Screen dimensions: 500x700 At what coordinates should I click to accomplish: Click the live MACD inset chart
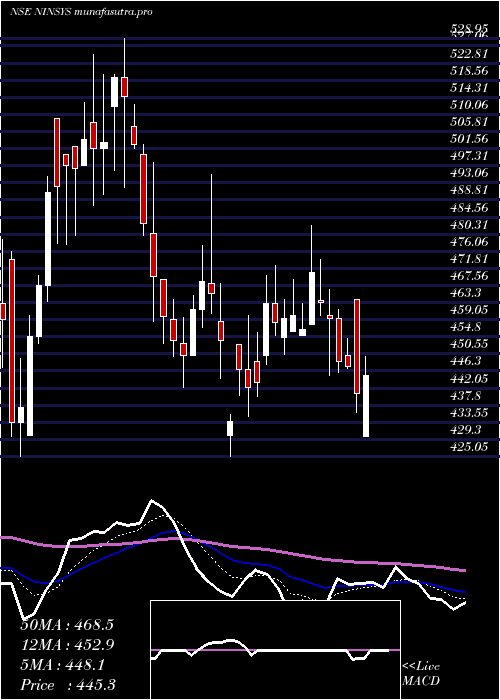pos(275,650)
